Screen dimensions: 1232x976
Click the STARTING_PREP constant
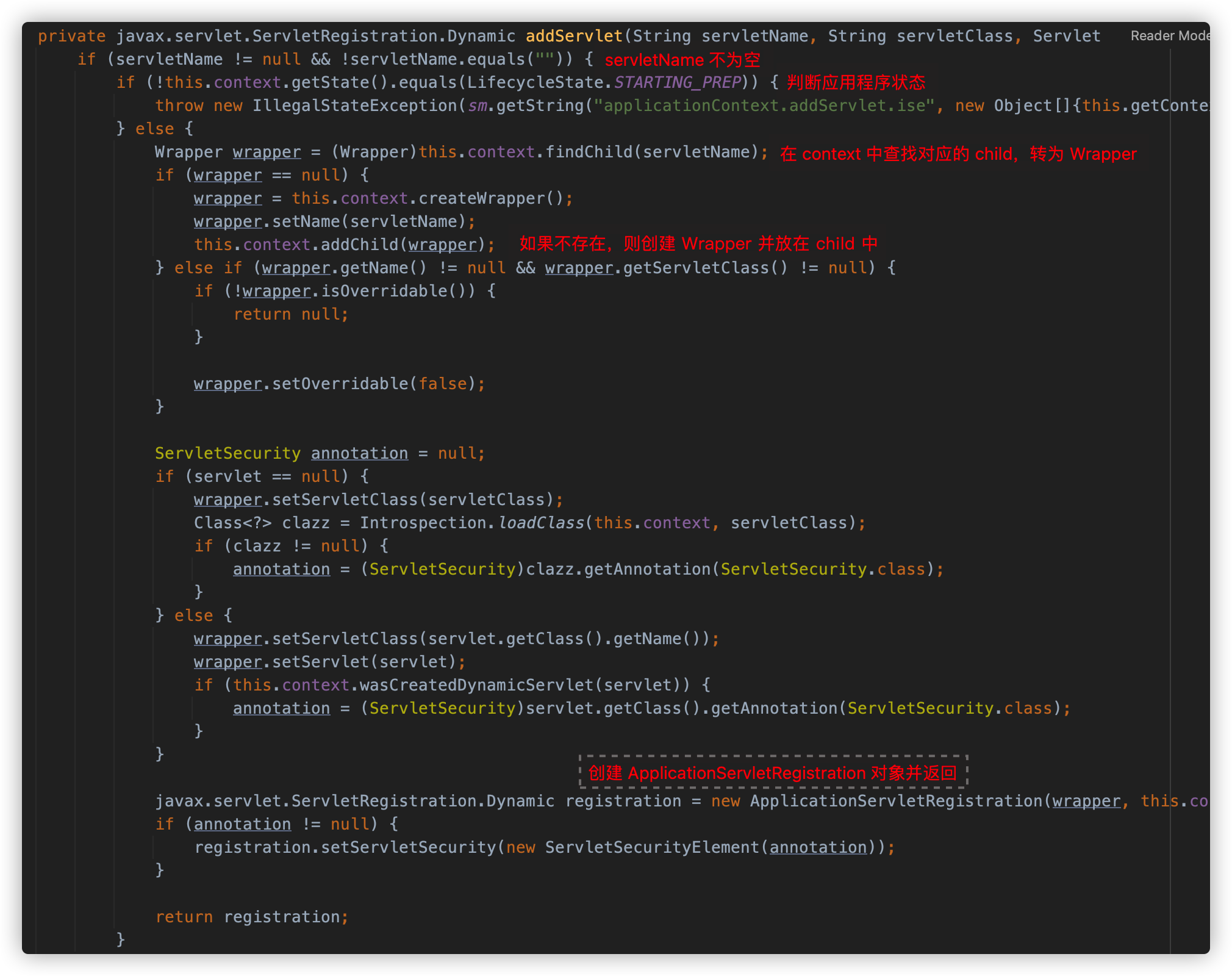click(678, 82)
